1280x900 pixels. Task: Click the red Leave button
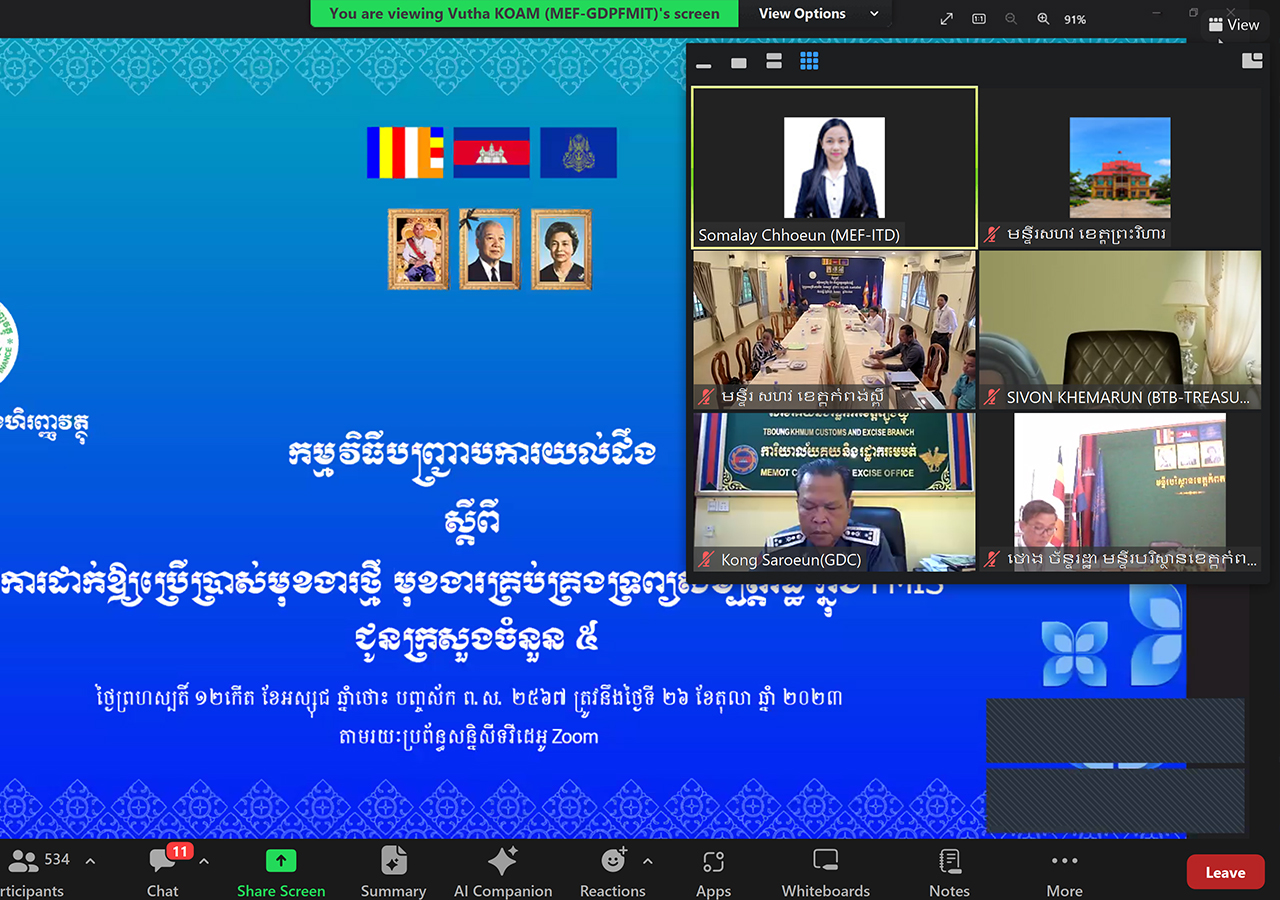(x=1225, y=872)
